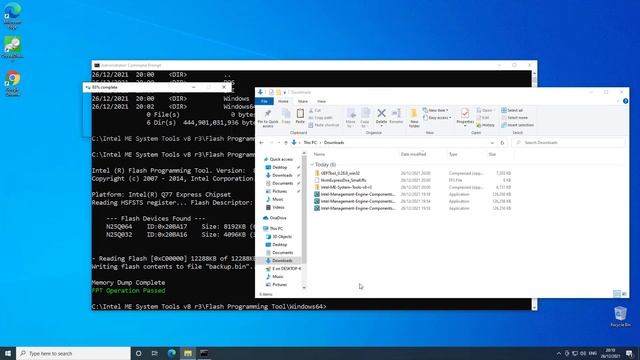Viewport: 640px width, 360px height.
Task: Click Invert selection in the ribbon
Action: (518, 125)
